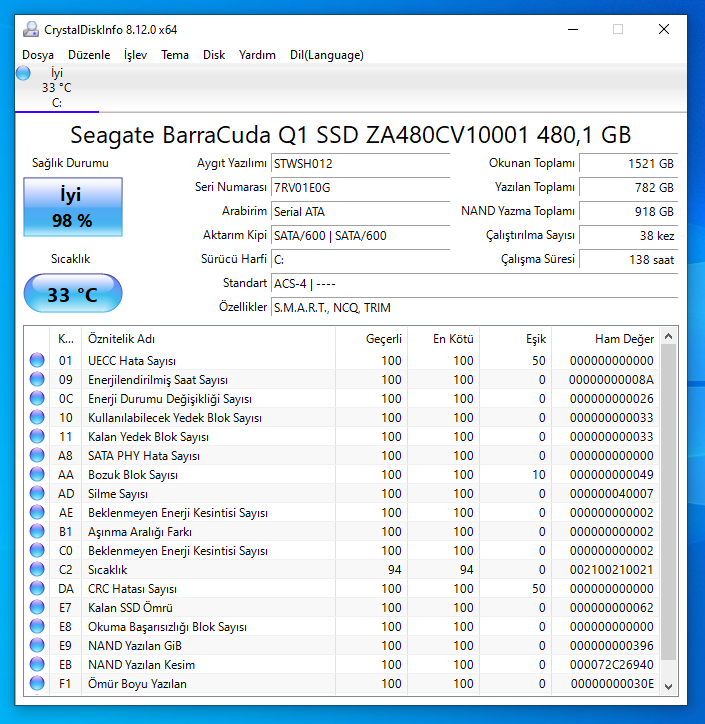
Task: Click the NAND Yazma Toplamı value 918 GB
Action: pyautogui.click(x=628, y=212)
